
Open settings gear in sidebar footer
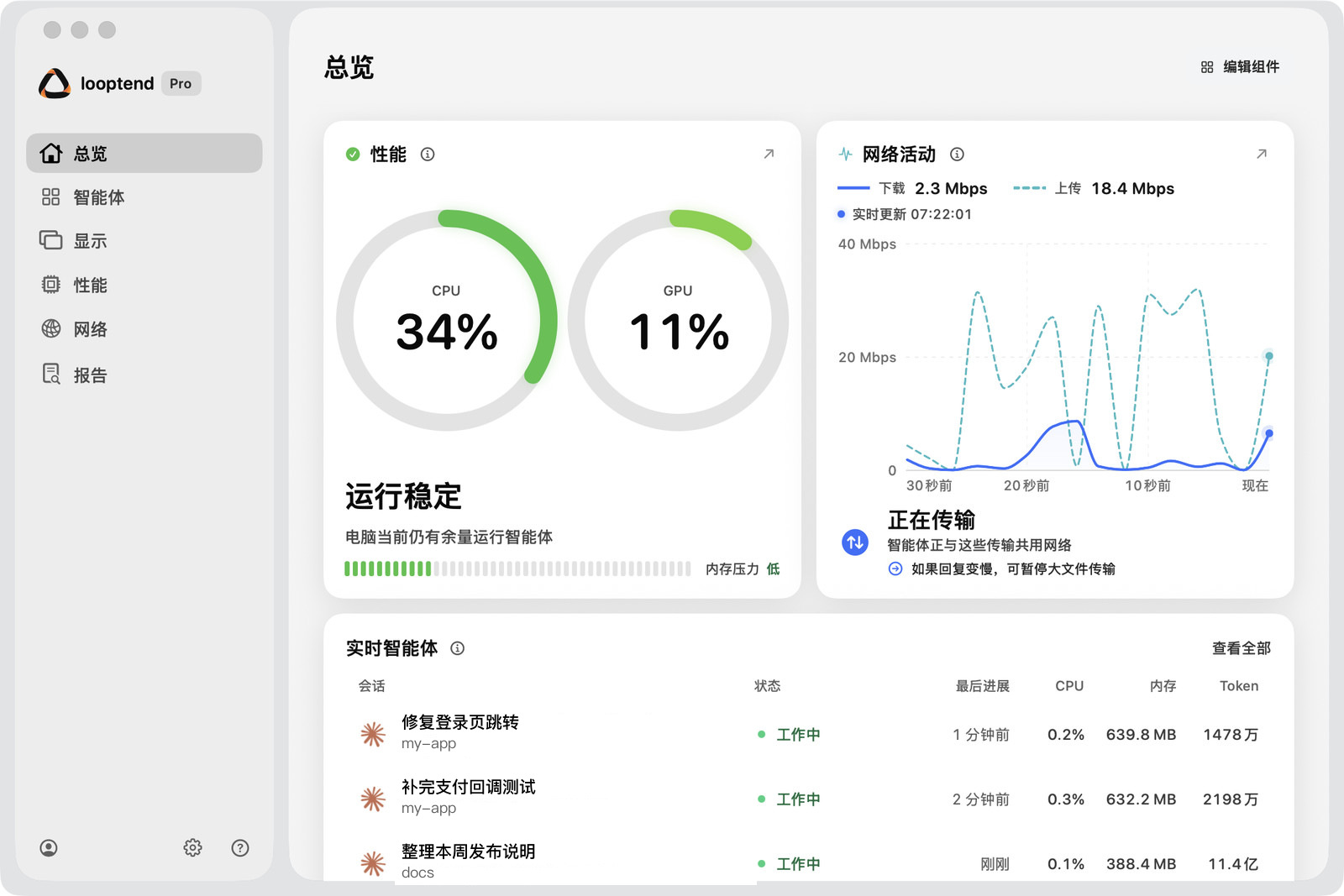coord(192,848)
